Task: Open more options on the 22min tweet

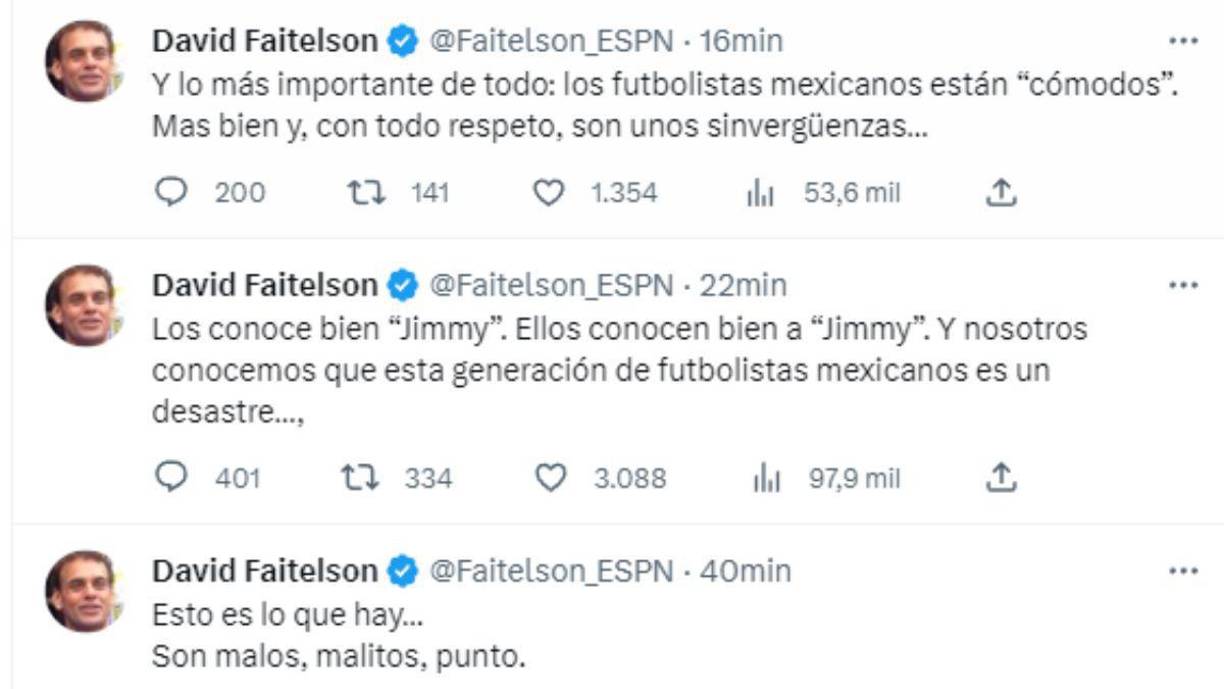Action: point(1185,285)
